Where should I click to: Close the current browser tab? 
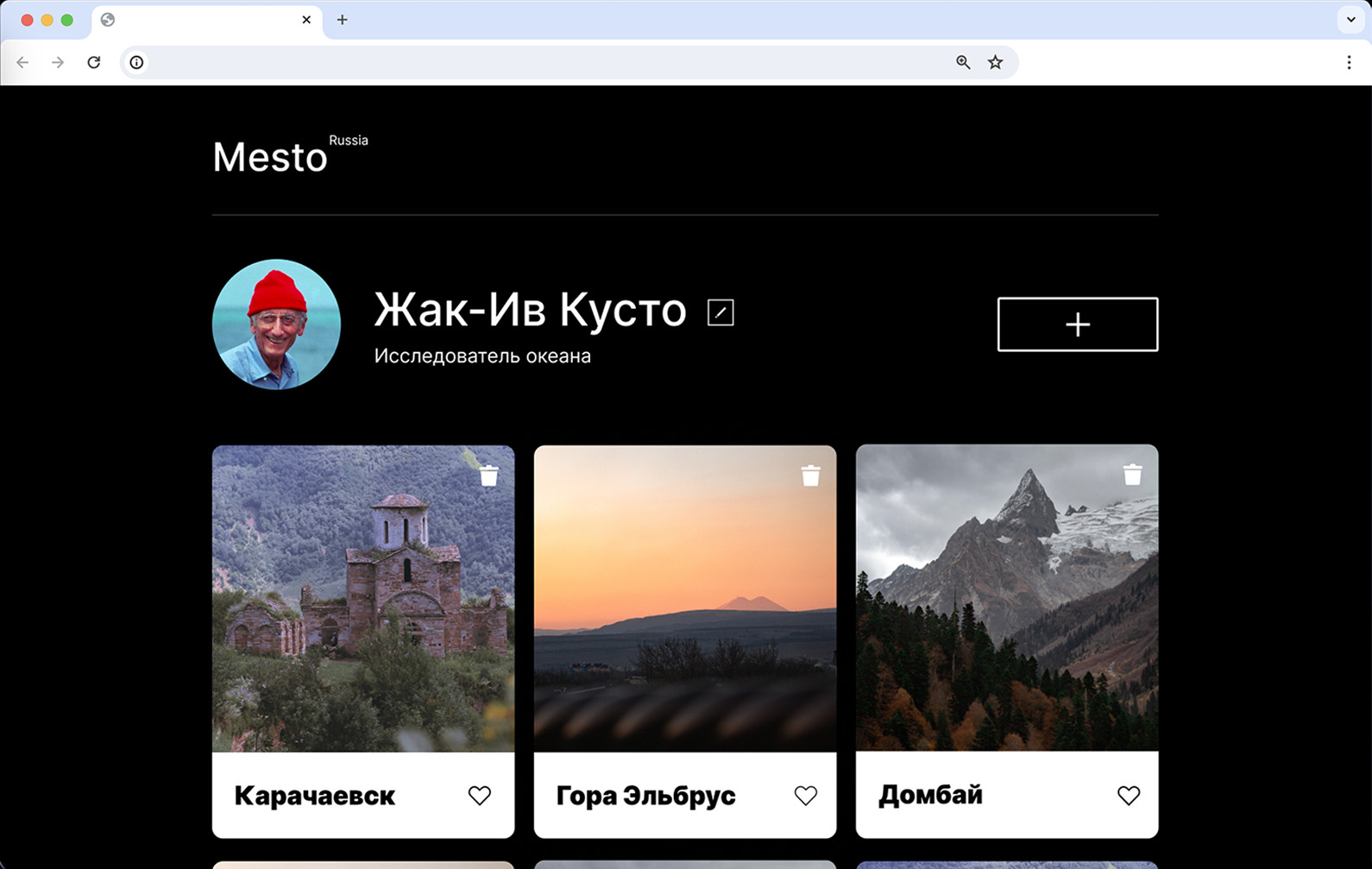coord(306,20)
